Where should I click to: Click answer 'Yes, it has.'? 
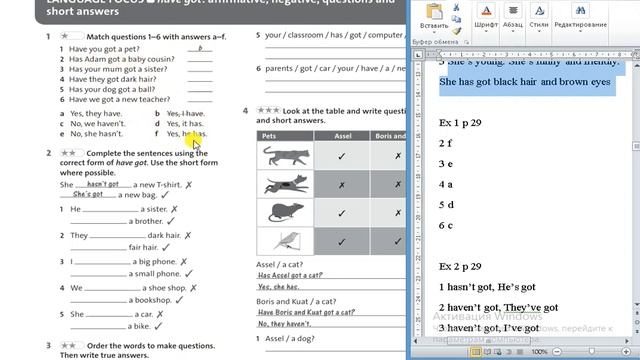pyautogui.click(x=184, y=124)
